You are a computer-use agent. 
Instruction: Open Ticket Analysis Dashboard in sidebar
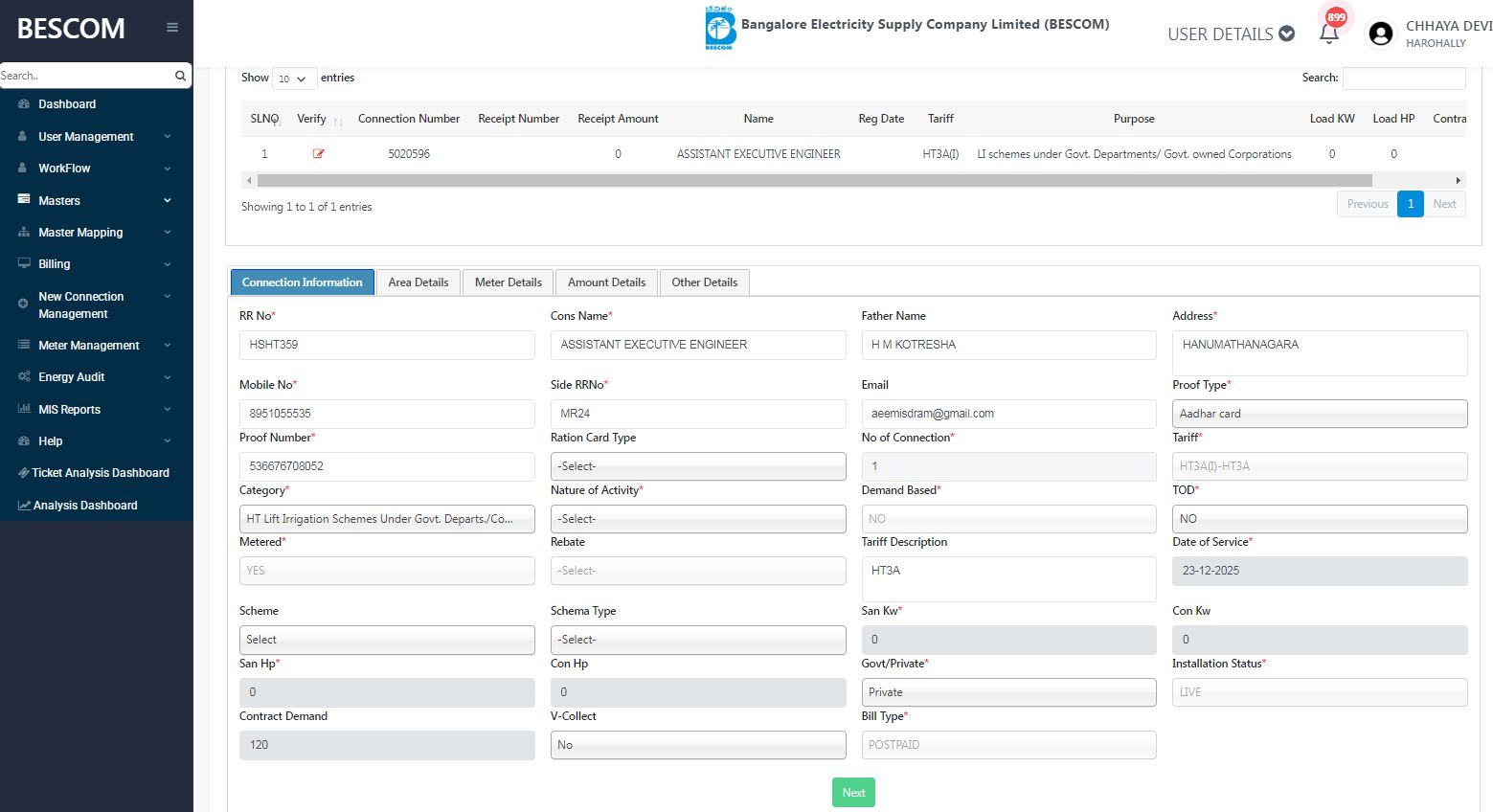[100, 473]
